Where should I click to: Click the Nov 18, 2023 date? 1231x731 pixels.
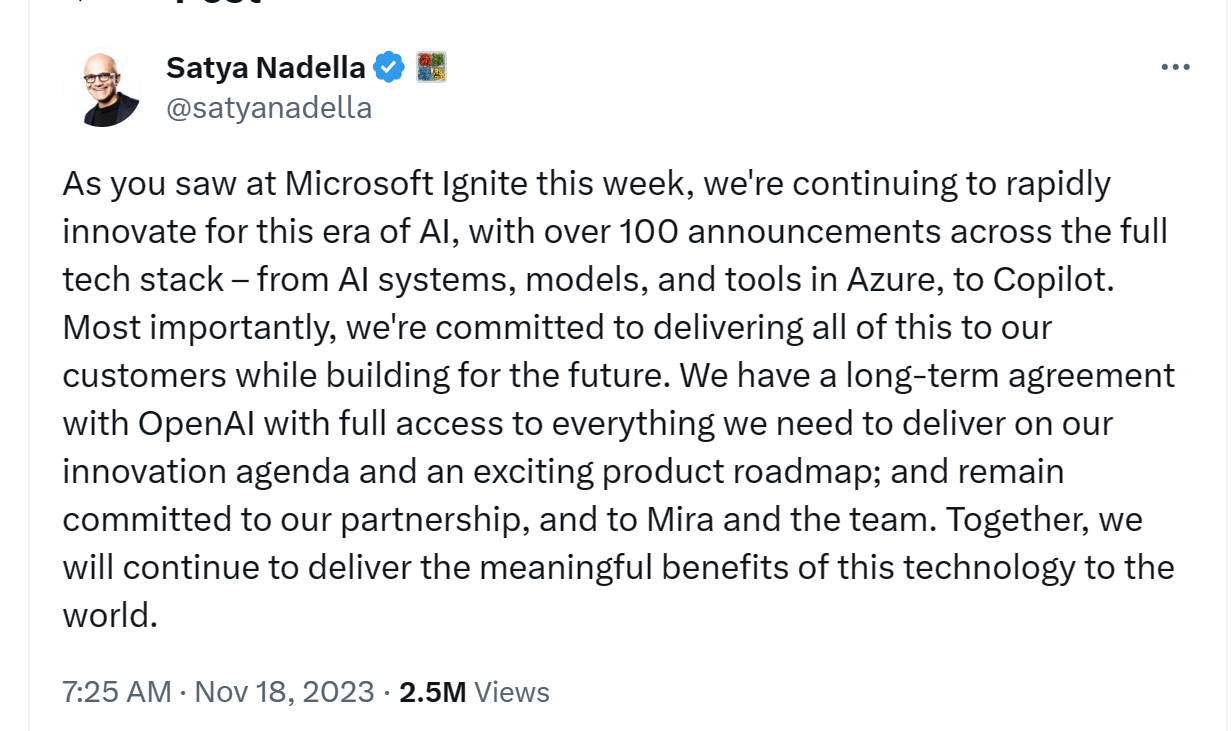pyautogui.click(x=284, y=692)
